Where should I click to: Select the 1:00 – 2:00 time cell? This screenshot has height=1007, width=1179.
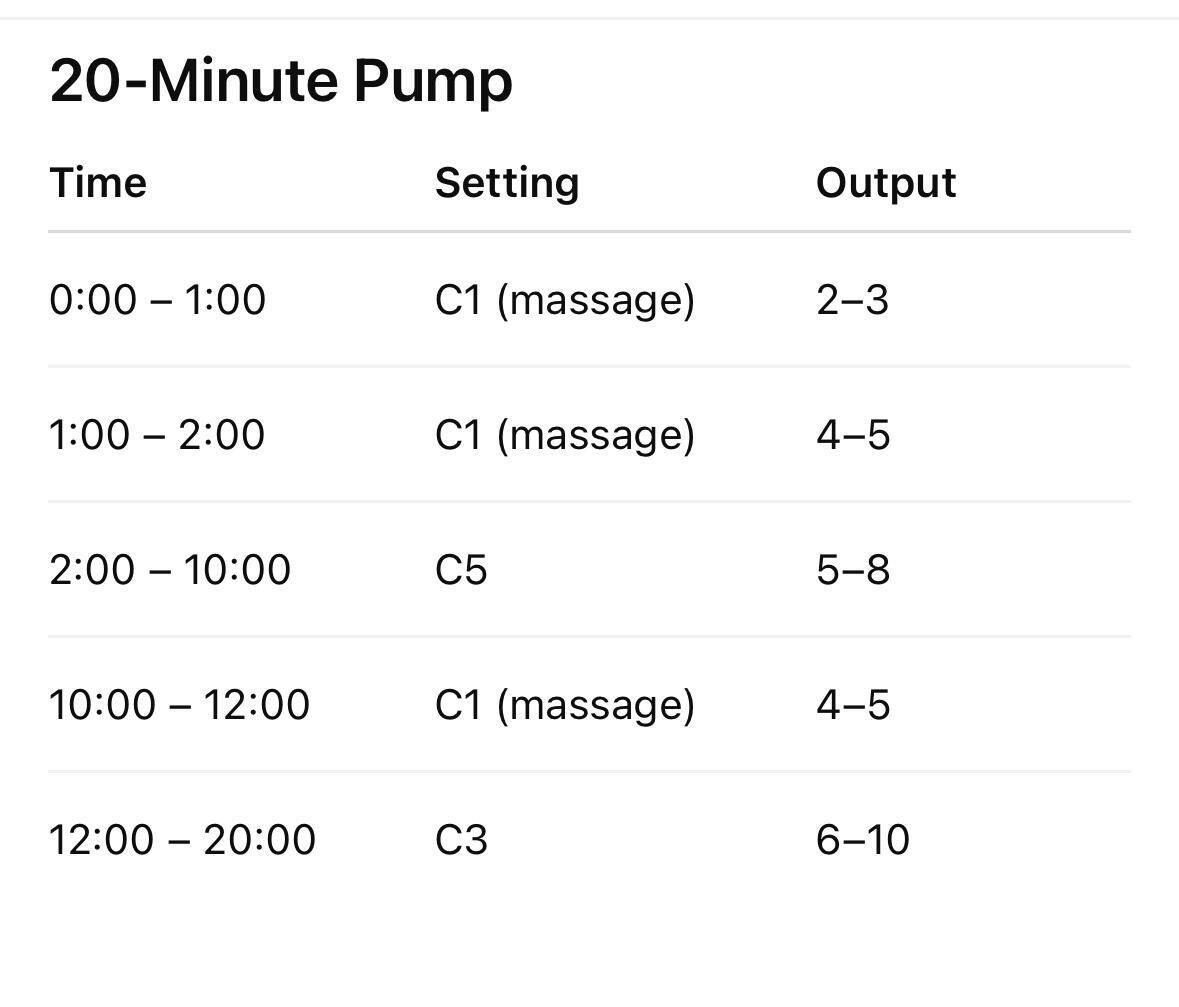[157, 435]
